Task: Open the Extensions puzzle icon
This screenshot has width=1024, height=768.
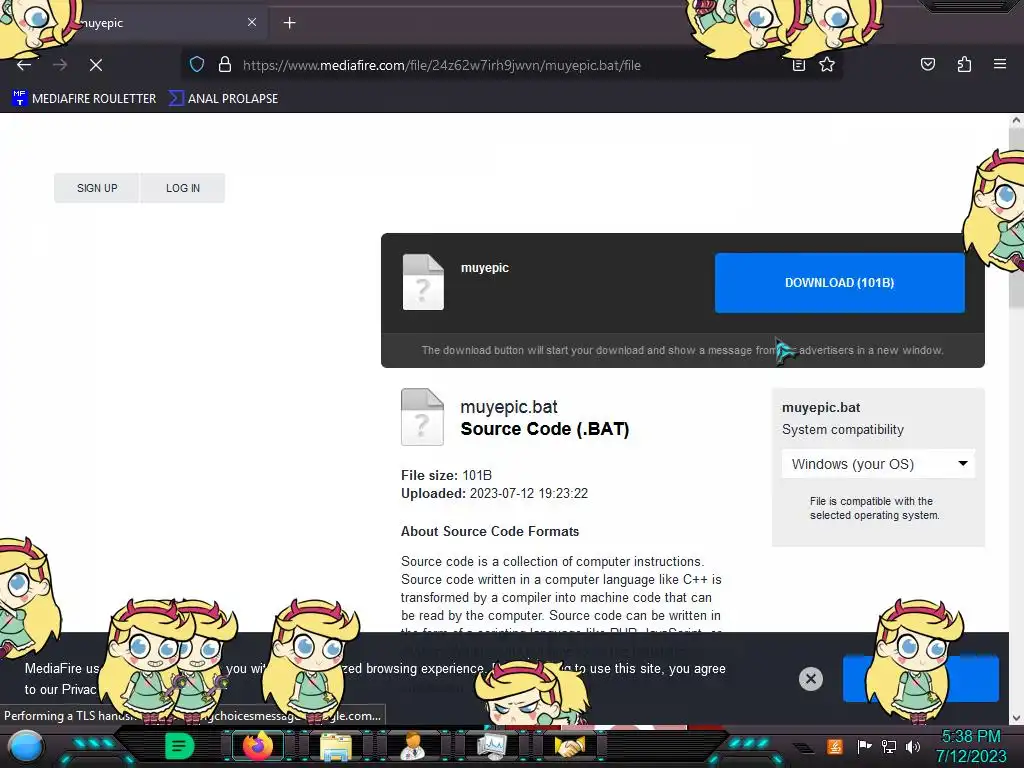Action: [x=964, y=65]
